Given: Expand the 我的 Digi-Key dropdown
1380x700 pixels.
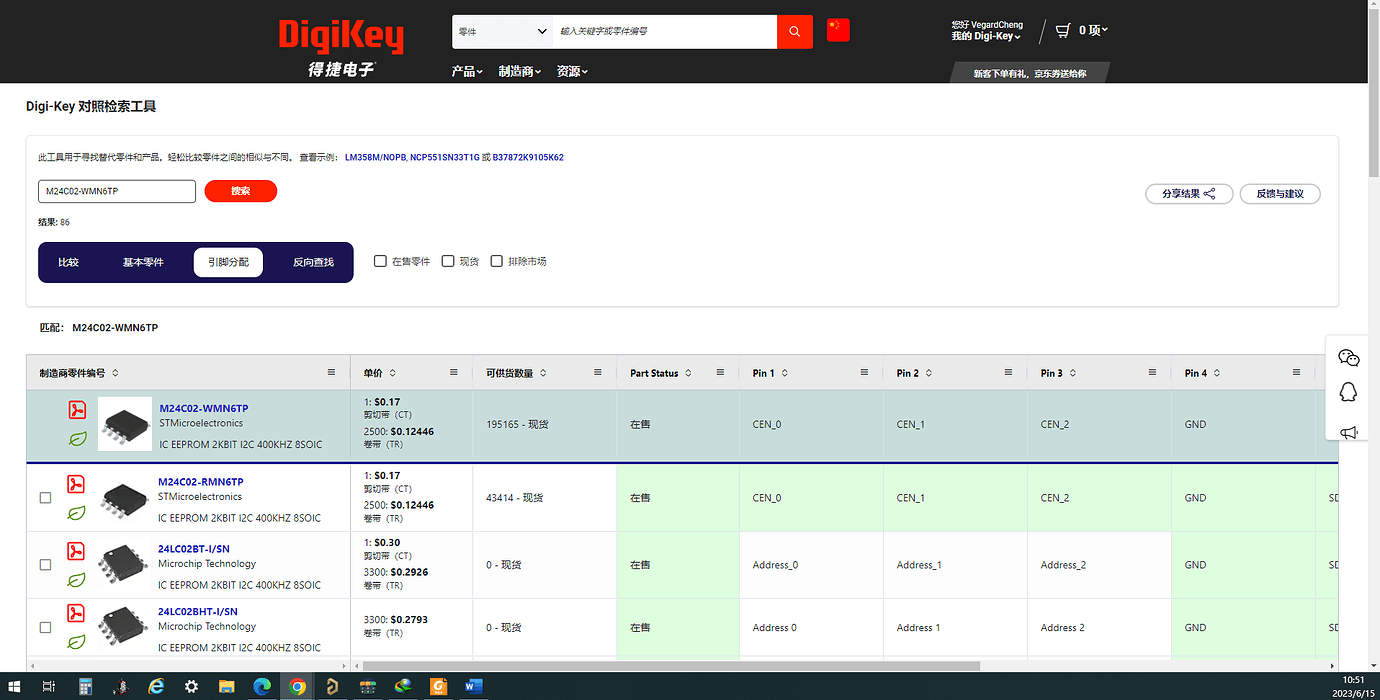Looking at the screenshot, I should [986, 36].
